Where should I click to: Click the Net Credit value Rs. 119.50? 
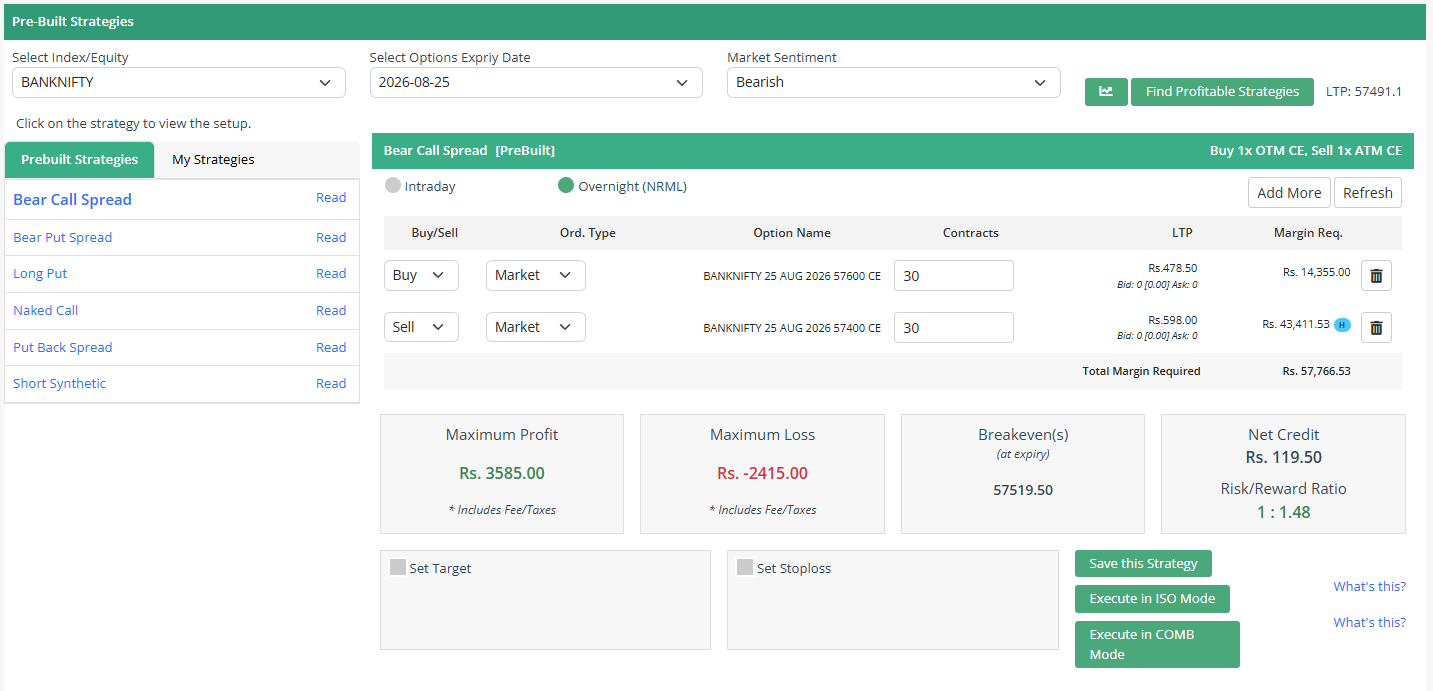[1284, 457]
